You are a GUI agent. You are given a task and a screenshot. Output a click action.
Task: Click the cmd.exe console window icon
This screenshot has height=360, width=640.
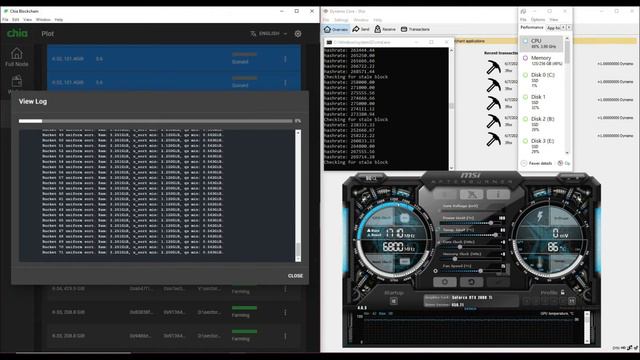coord(329,42)
